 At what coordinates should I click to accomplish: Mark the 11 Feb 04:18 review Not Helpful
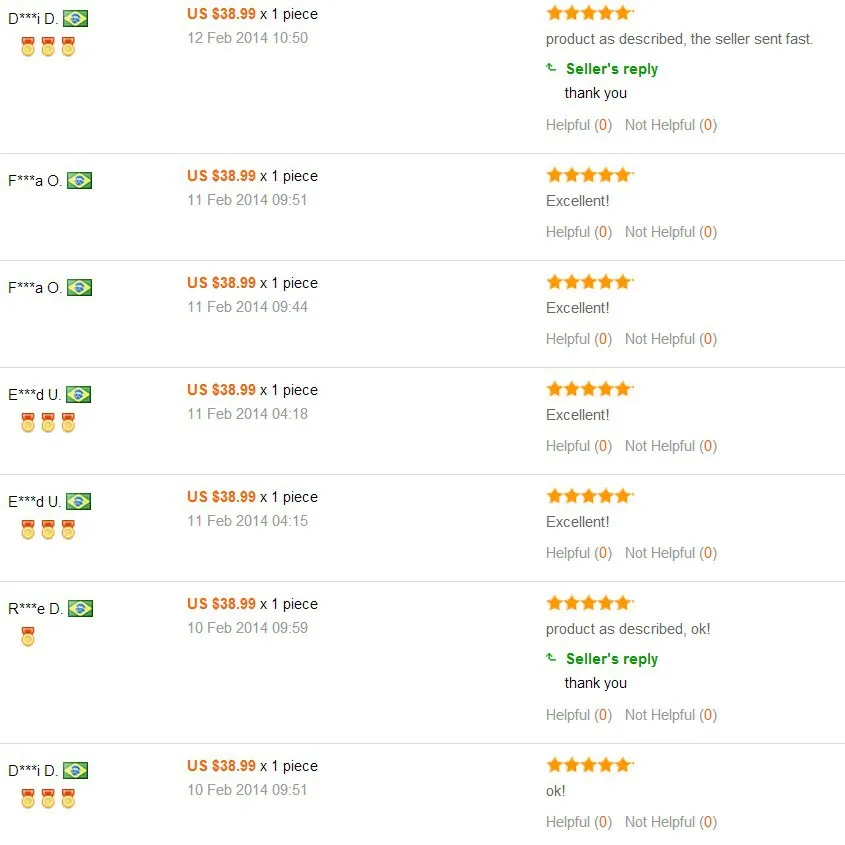(x=671, y=446)
